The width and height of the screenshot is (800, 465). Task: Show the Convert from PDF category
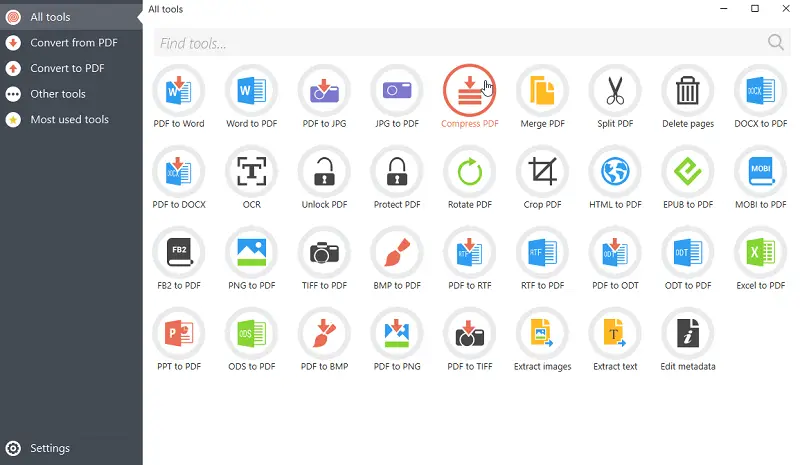(71, 42)
